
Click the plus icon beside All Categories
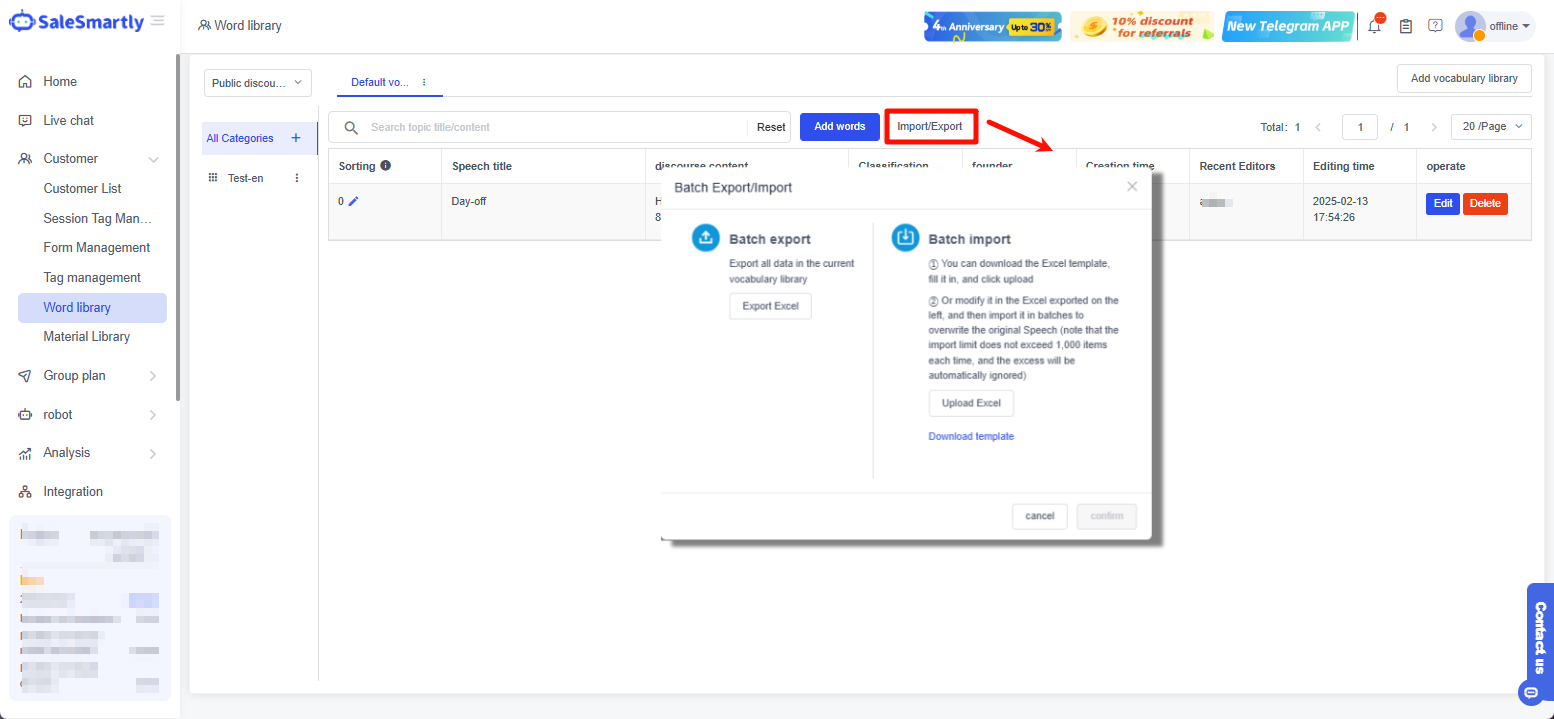pos(296,138)
